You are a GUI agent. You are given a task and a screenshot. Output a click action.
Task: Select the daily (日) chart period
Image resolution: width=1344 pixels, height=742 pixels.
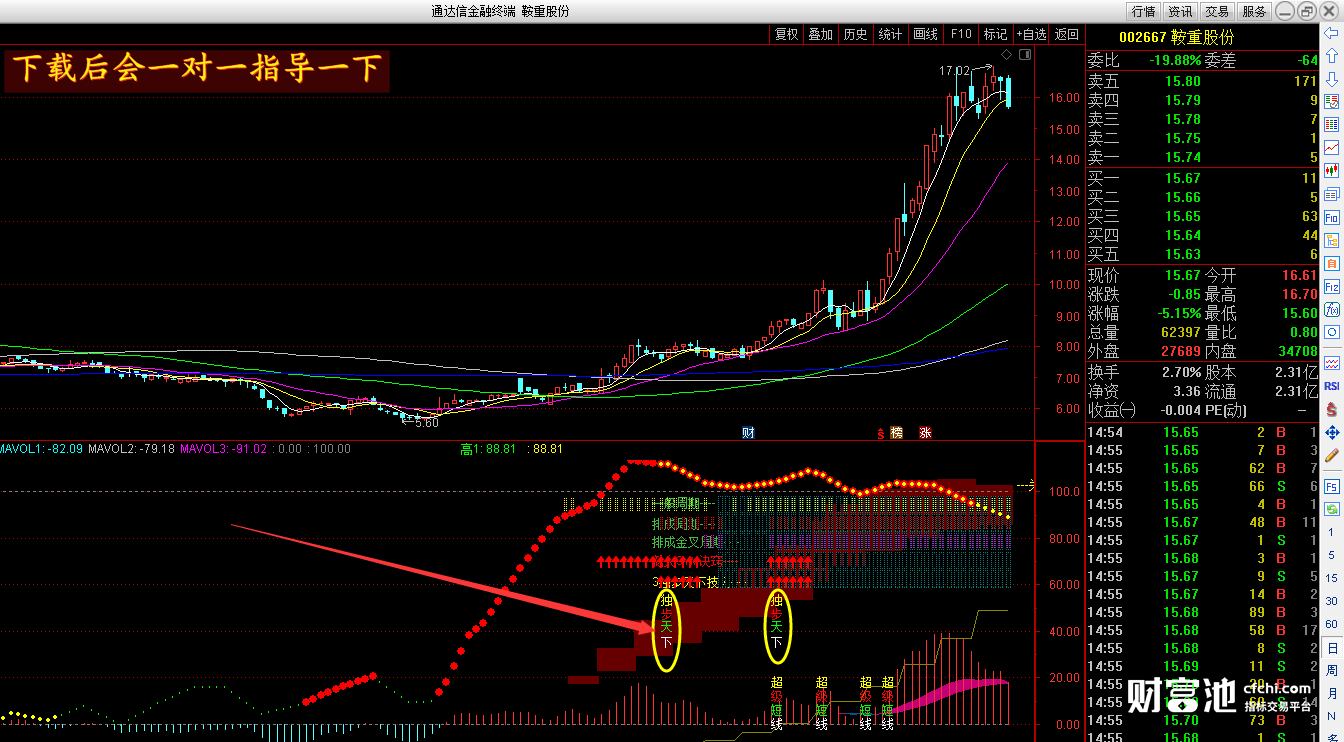tap(1331, 648)
